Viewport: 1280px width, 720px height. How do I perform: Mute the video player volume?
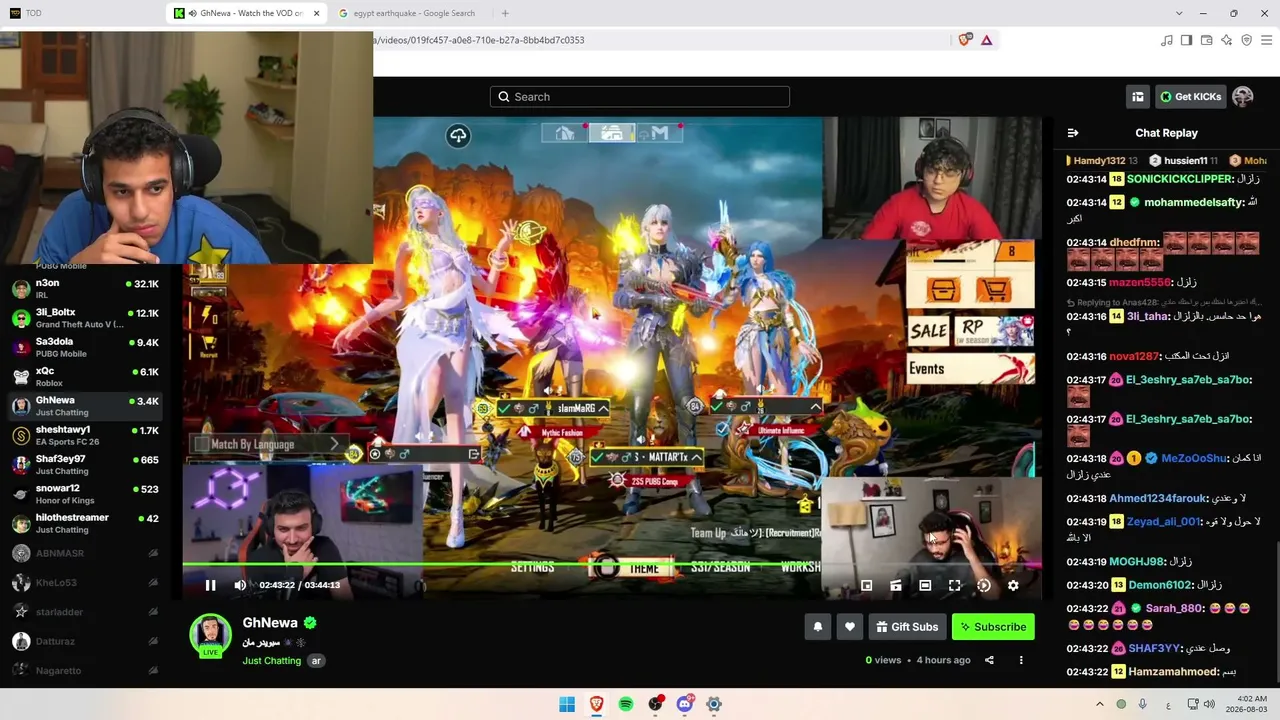click(x=240, y=585)
